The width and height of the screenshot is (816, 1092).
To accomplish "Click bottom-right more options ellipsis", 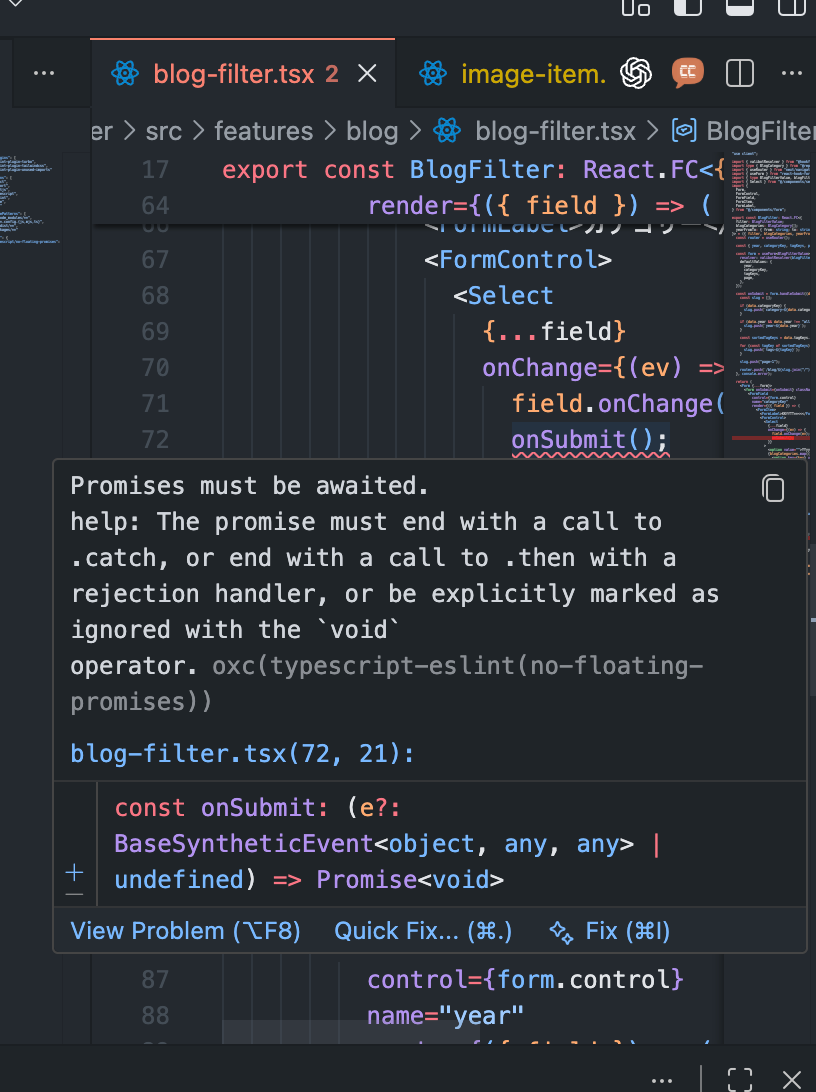I will tap(661, 1081).
